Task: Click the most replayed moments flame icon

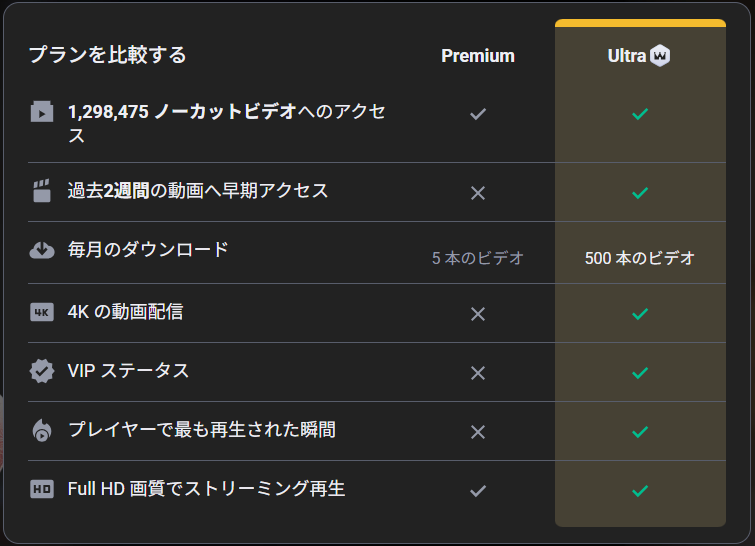Action: tap(41, 431)
